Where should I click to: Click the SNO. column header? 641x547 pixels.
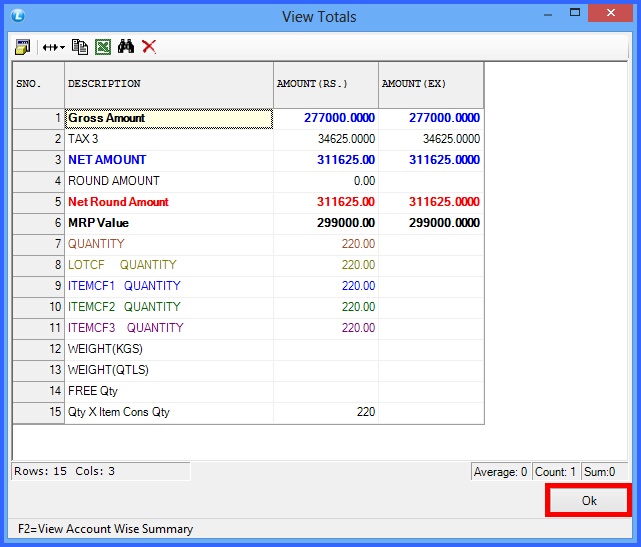pos(38,85)
